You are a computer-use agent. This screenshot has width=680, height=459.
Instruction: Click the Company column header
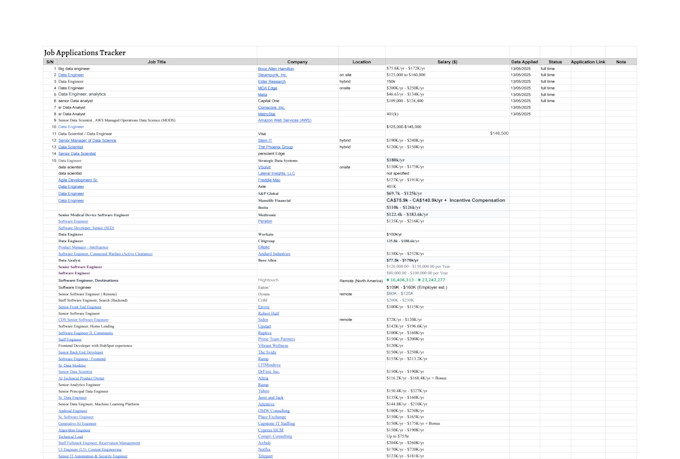point(297,62)
